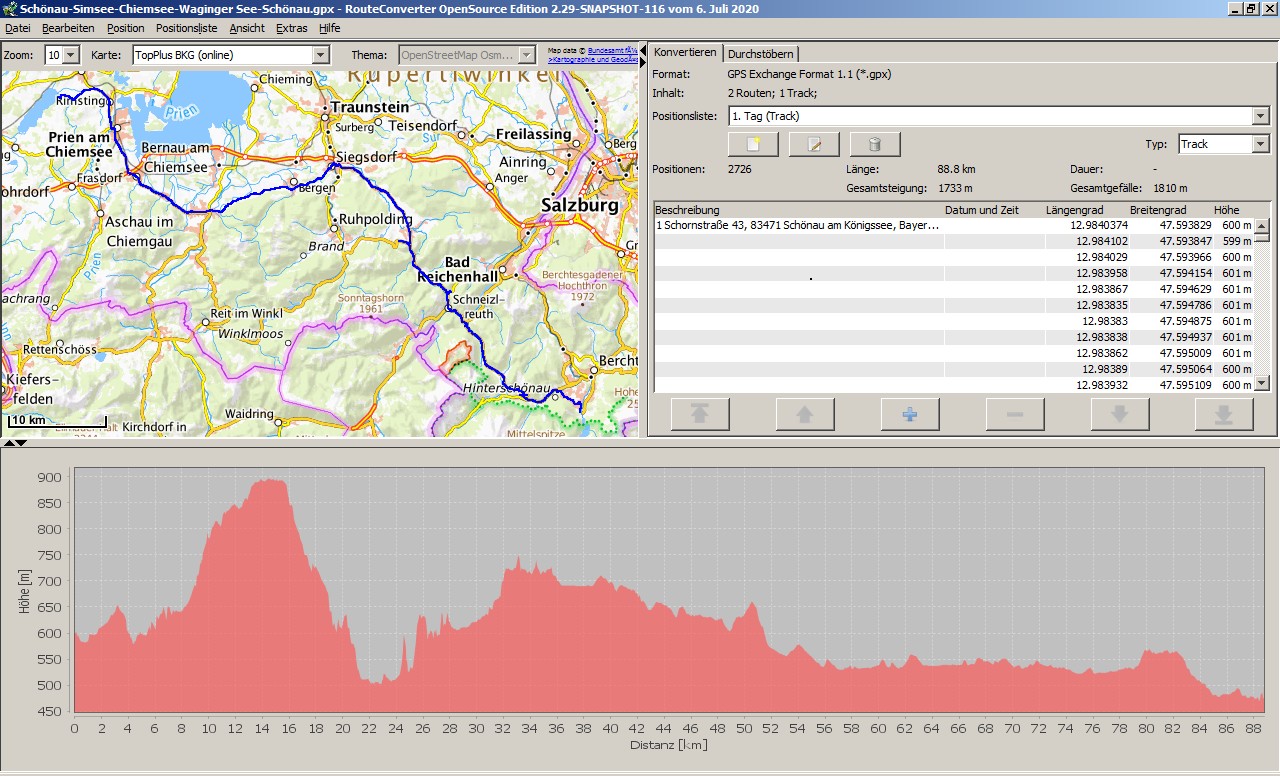The width and height of the screenshot is (1280, 776).
Task: Move selected position to top of list
Action: 700,414
